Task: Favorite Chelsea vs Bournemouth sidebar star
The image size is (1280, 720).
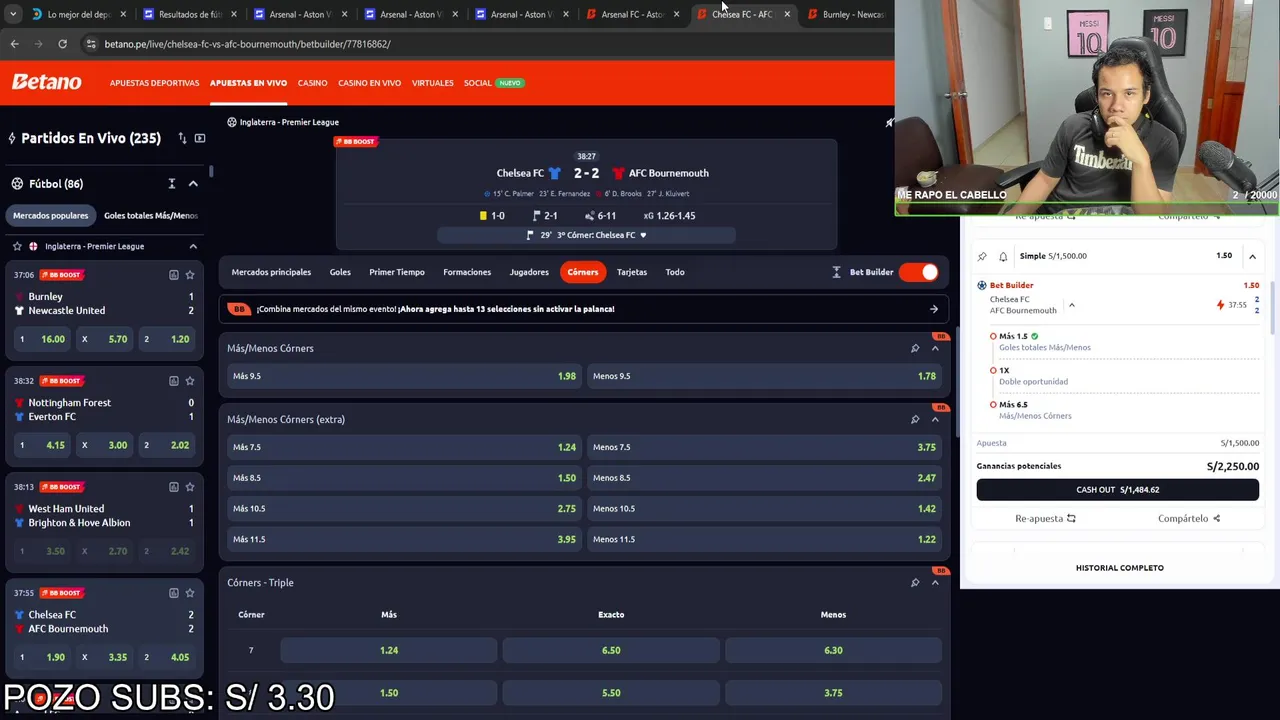Action: [x=190, y=593]
